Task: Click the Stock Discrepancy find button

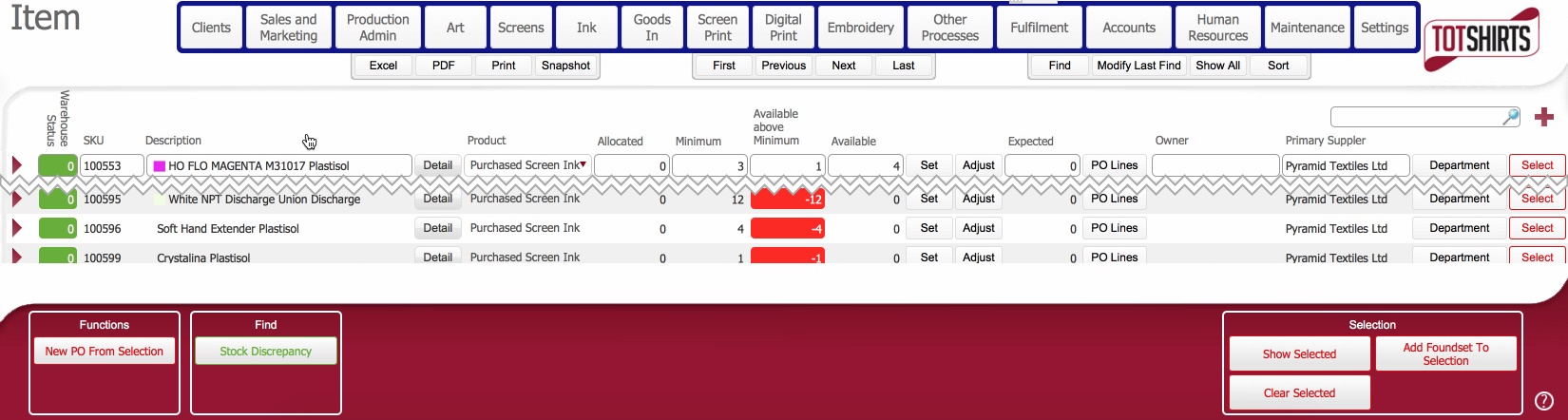Action: [x=266, y=351]
